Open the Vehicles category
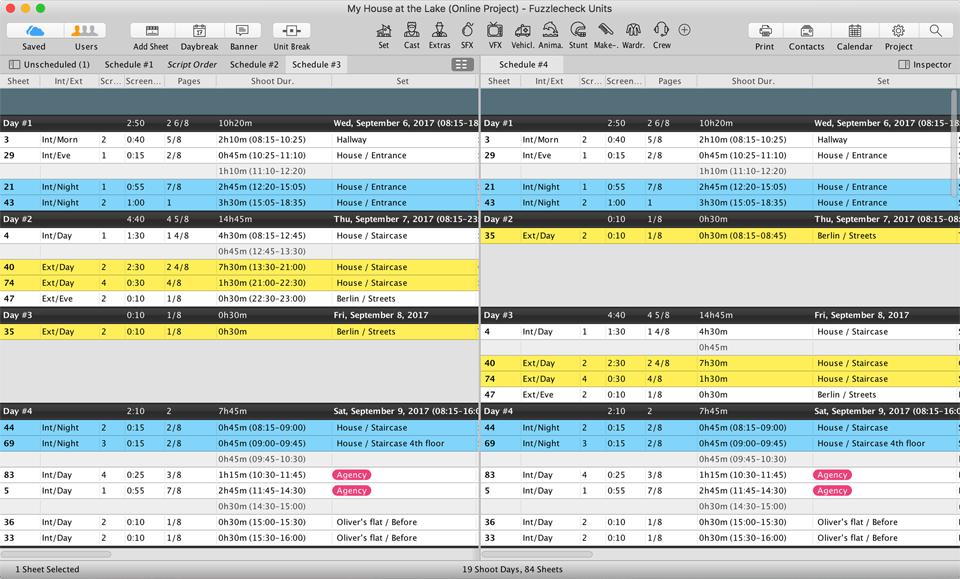The image size is (960, 579). [x=522, y=30]
